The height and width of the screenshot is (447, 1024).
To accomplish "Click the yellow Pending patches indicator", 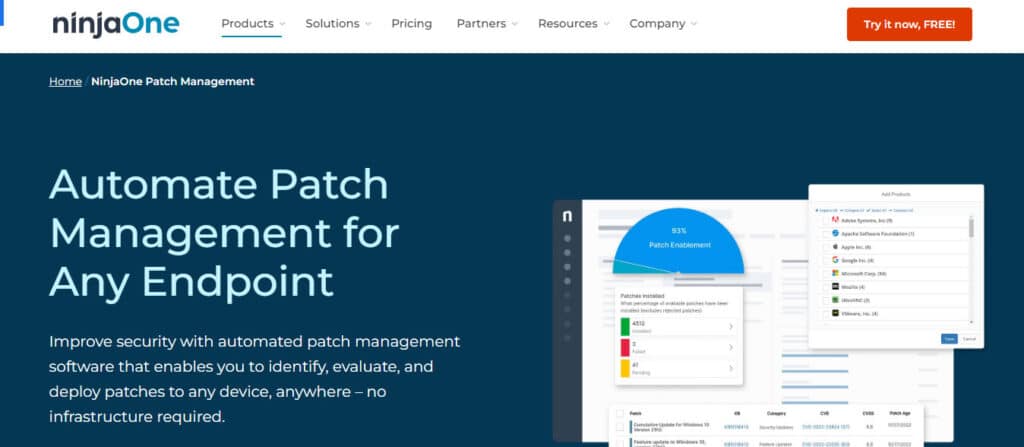I will coord(625,368).
